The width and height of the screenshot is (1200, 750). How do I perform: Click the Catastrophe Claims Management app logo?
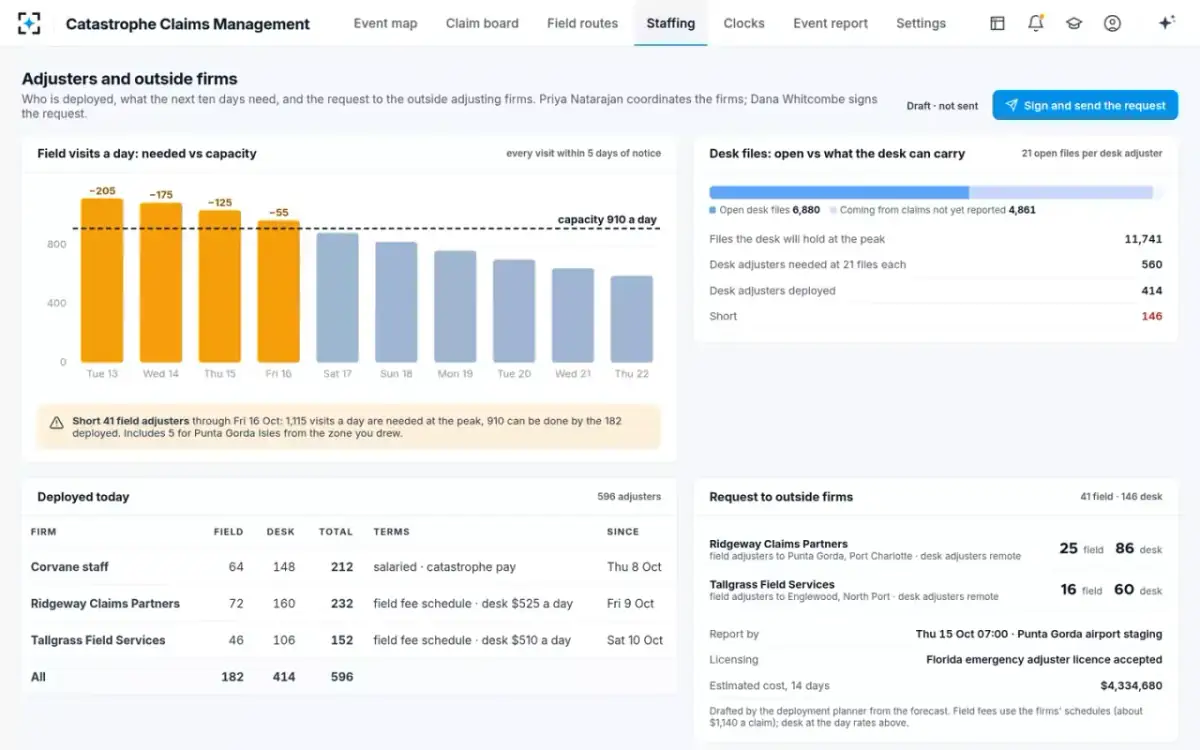(30, 23)
